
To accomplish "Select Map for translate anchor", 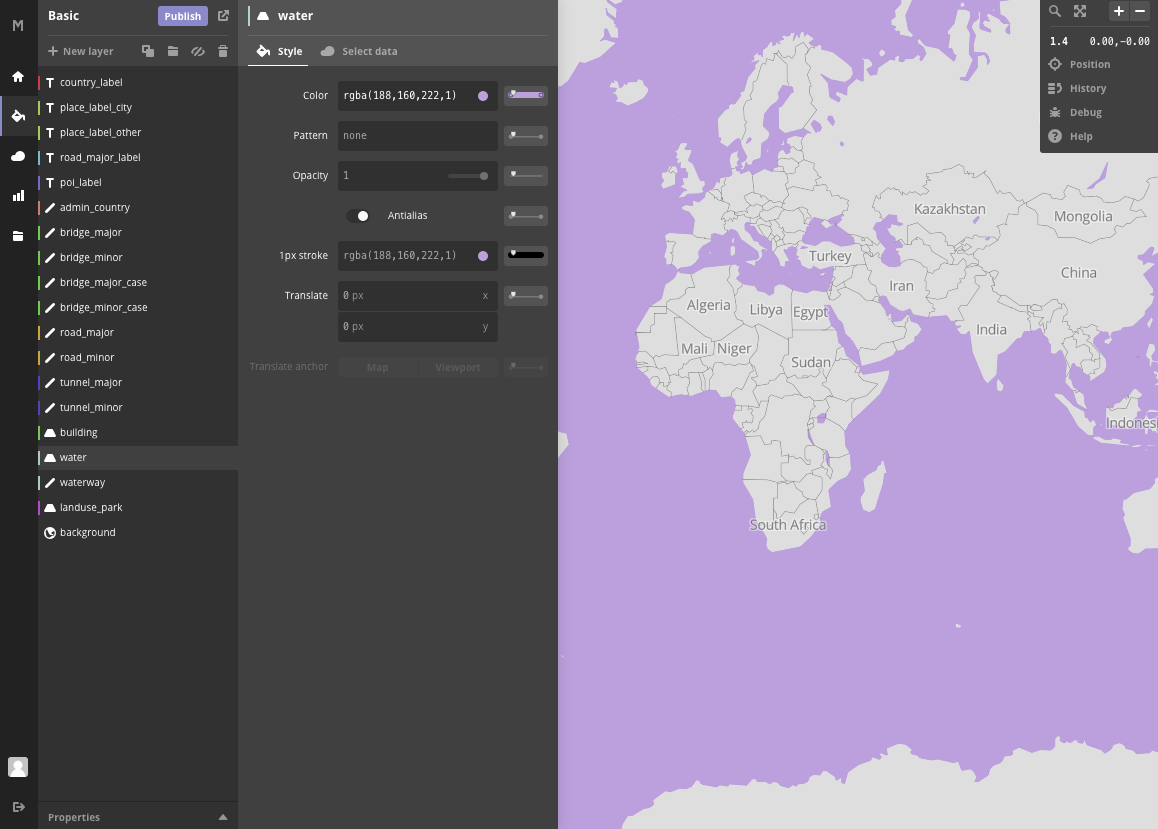I will coord(377,367).
